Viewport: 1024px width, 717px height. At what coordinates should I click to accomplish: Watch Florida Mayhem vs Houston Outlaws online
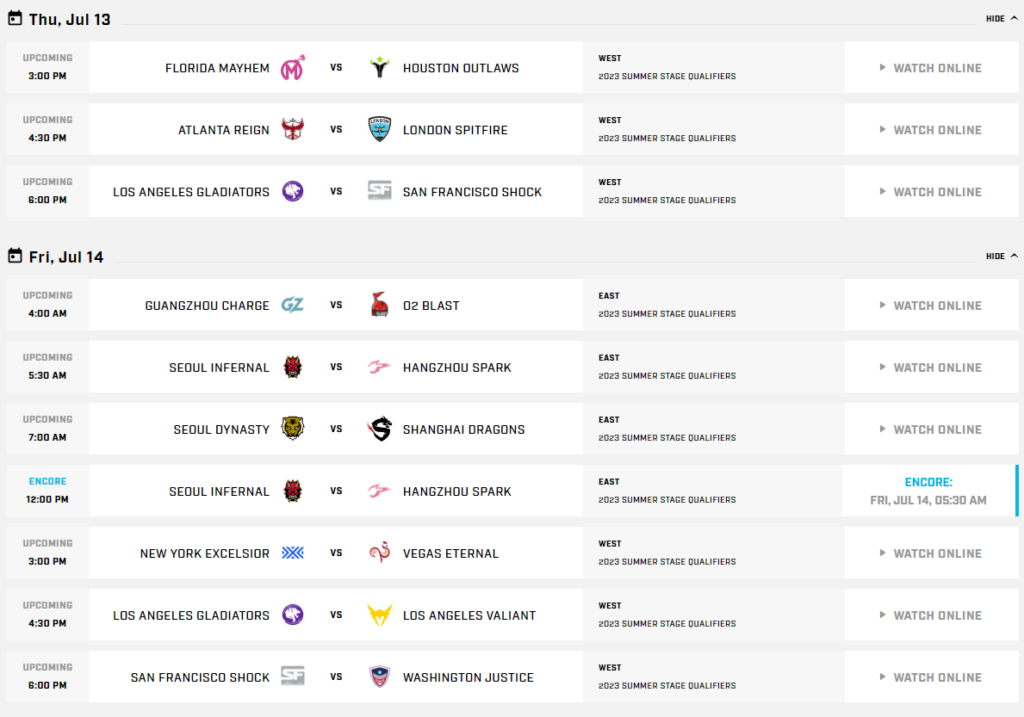931,67
